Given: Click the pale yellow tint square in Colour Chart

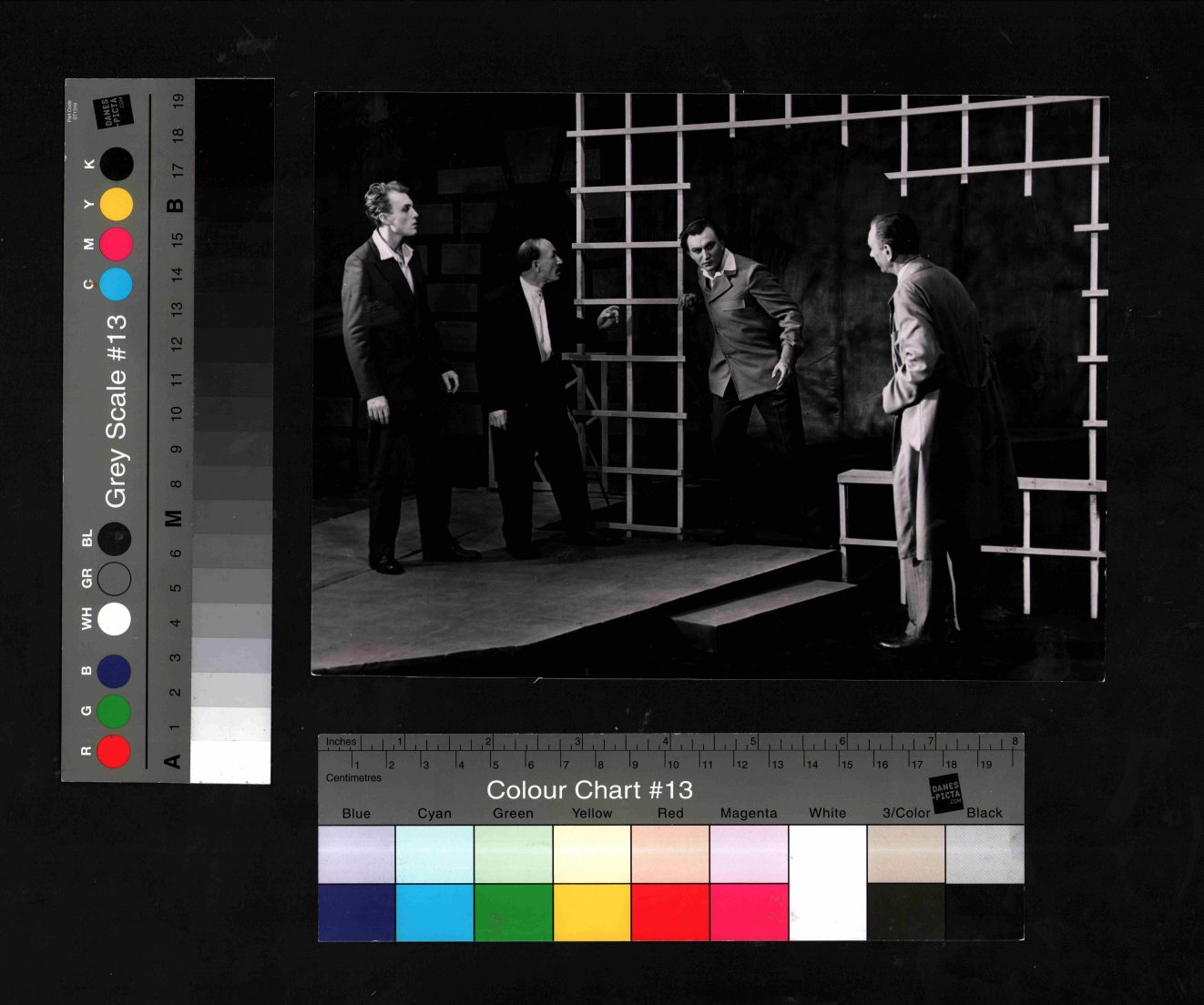Looking at the screenshot, I should coord(591,854).
